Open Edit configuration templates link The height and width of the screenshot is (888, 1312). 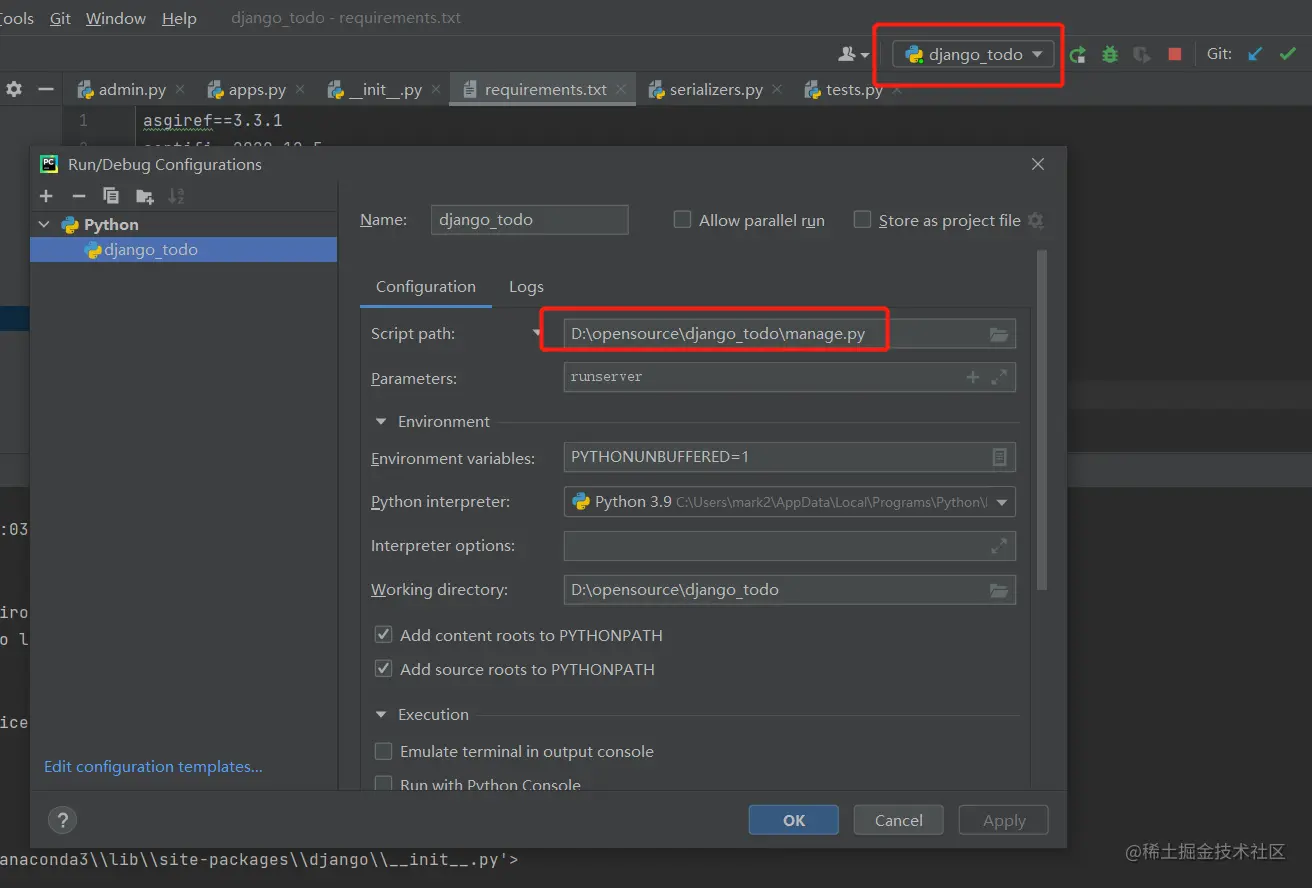153,767
